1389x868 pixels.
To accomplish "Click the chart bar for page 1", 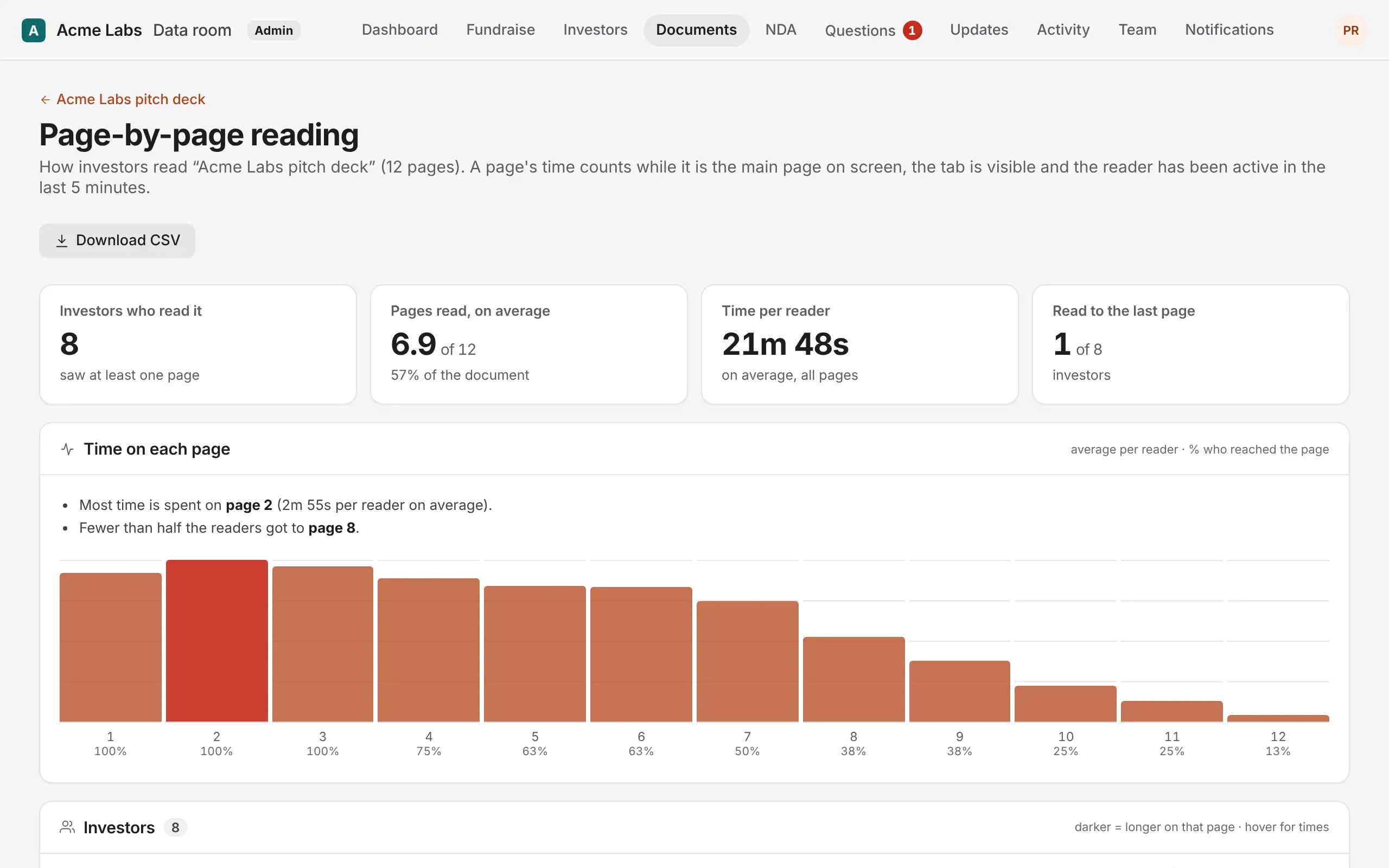I will click(x=111, y=647).
